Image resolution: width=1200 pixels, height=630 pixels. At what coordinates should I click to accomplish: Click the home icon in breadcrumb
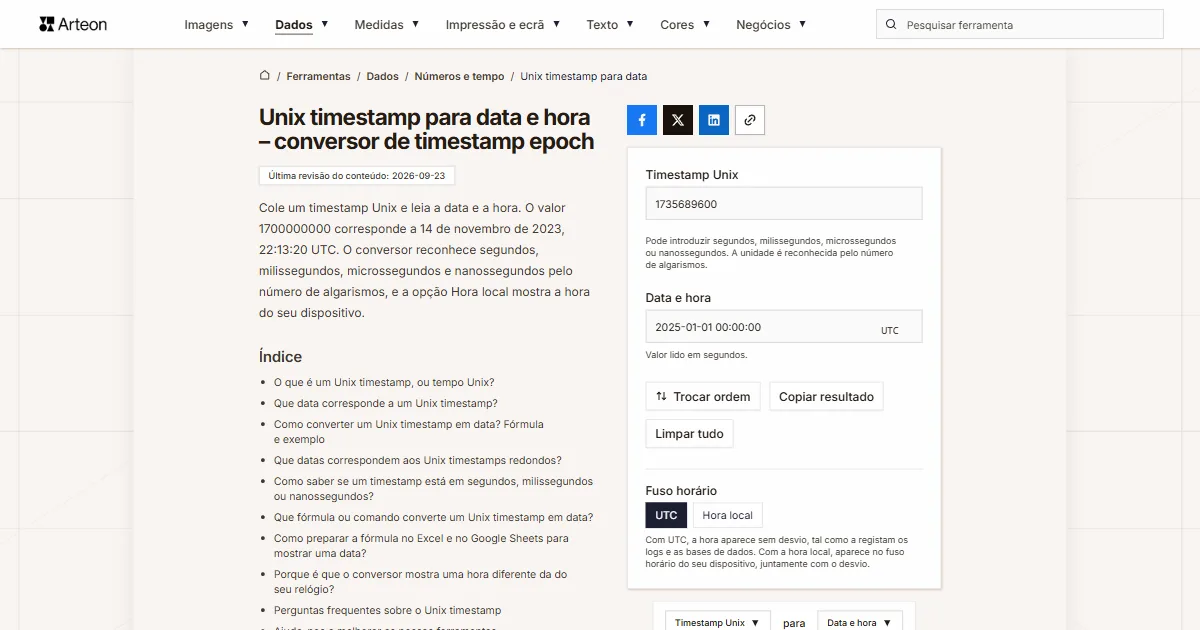(265, 76)
